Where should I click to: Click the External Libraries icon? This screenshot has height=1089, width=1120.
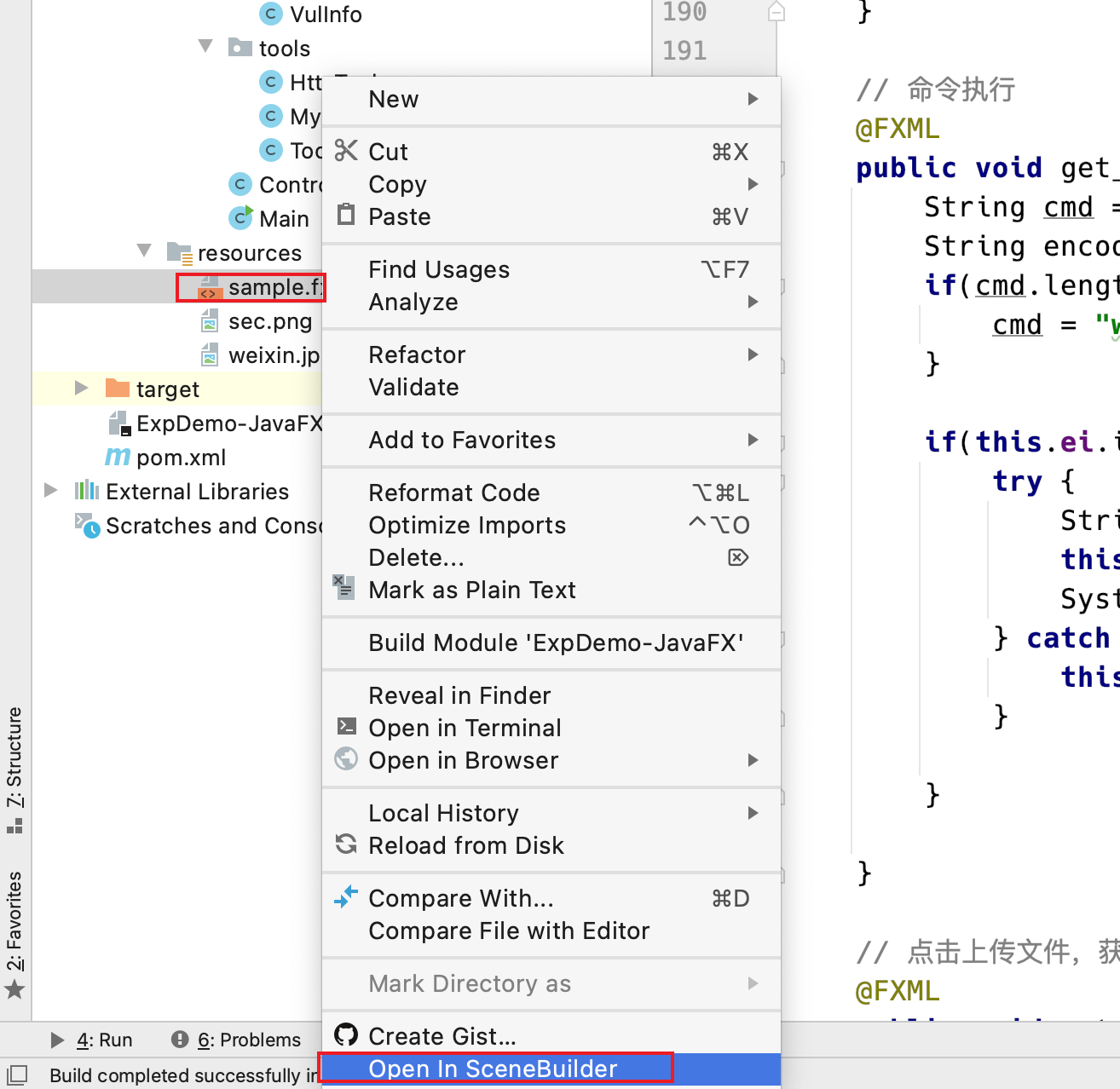click(87, 491)
